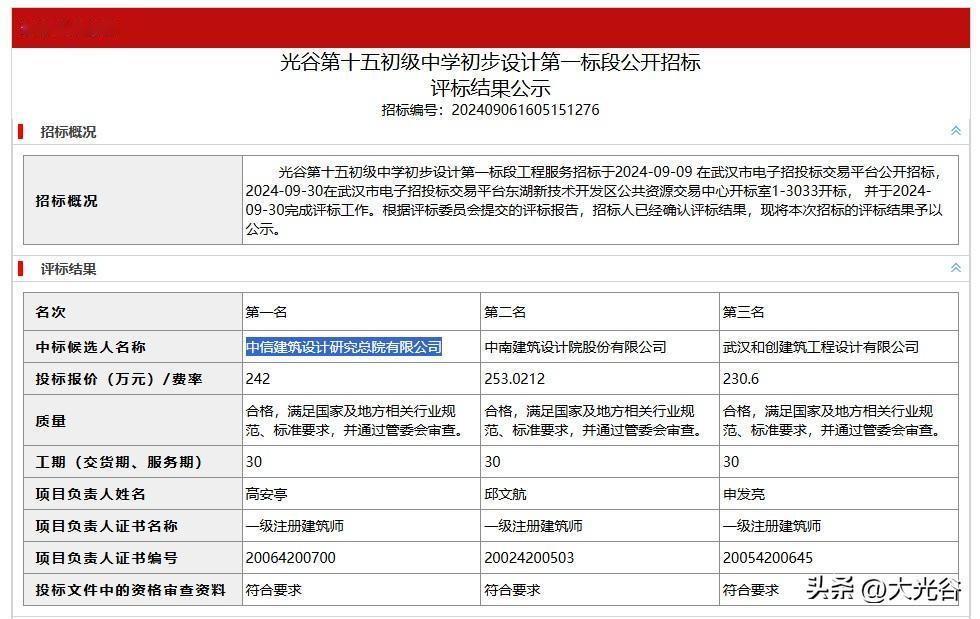Viewport: 980px width, 619px height.
Task: Click the 名次 row label
Action: tap(51, 312)
